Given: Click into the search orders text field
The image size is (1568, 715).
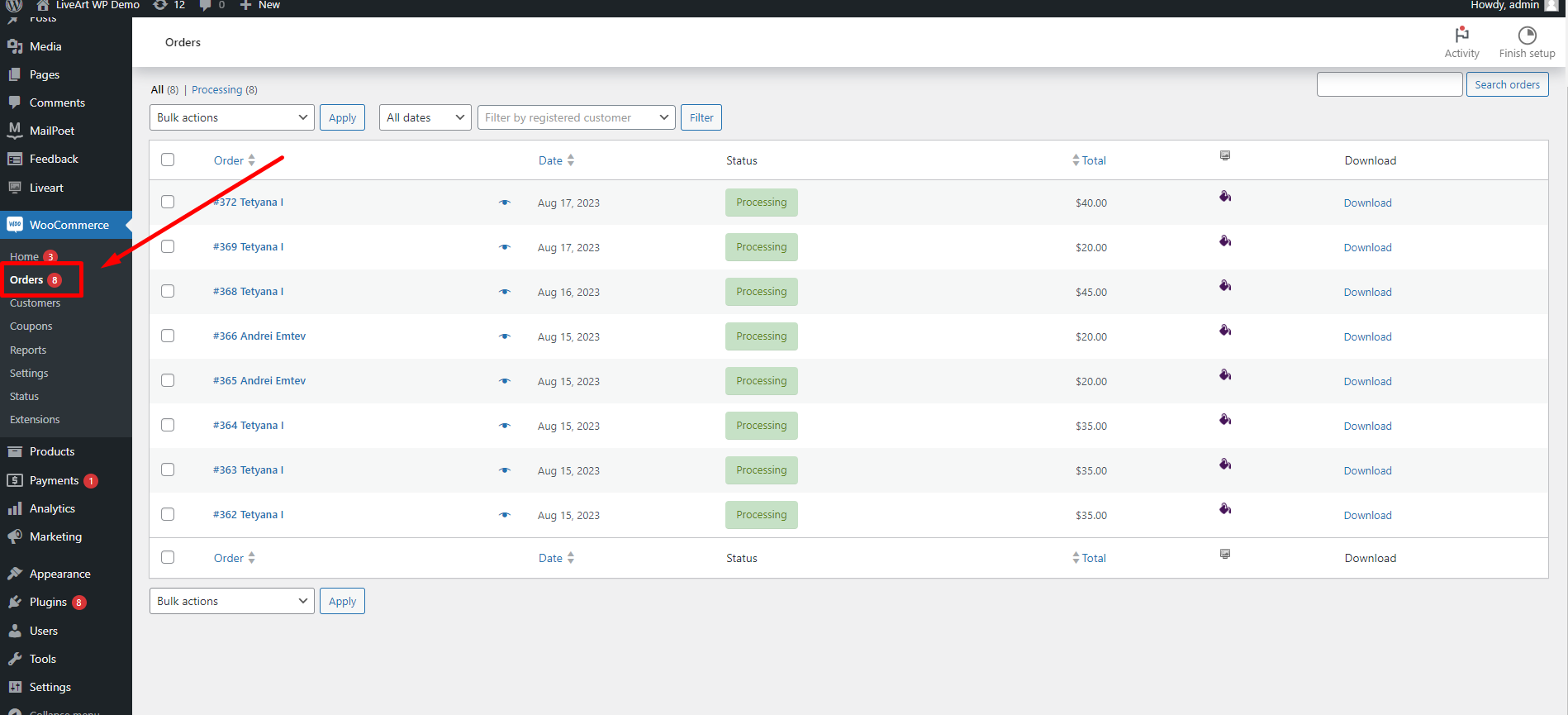Looking at the screenshot, I should tap(1389, 84).
